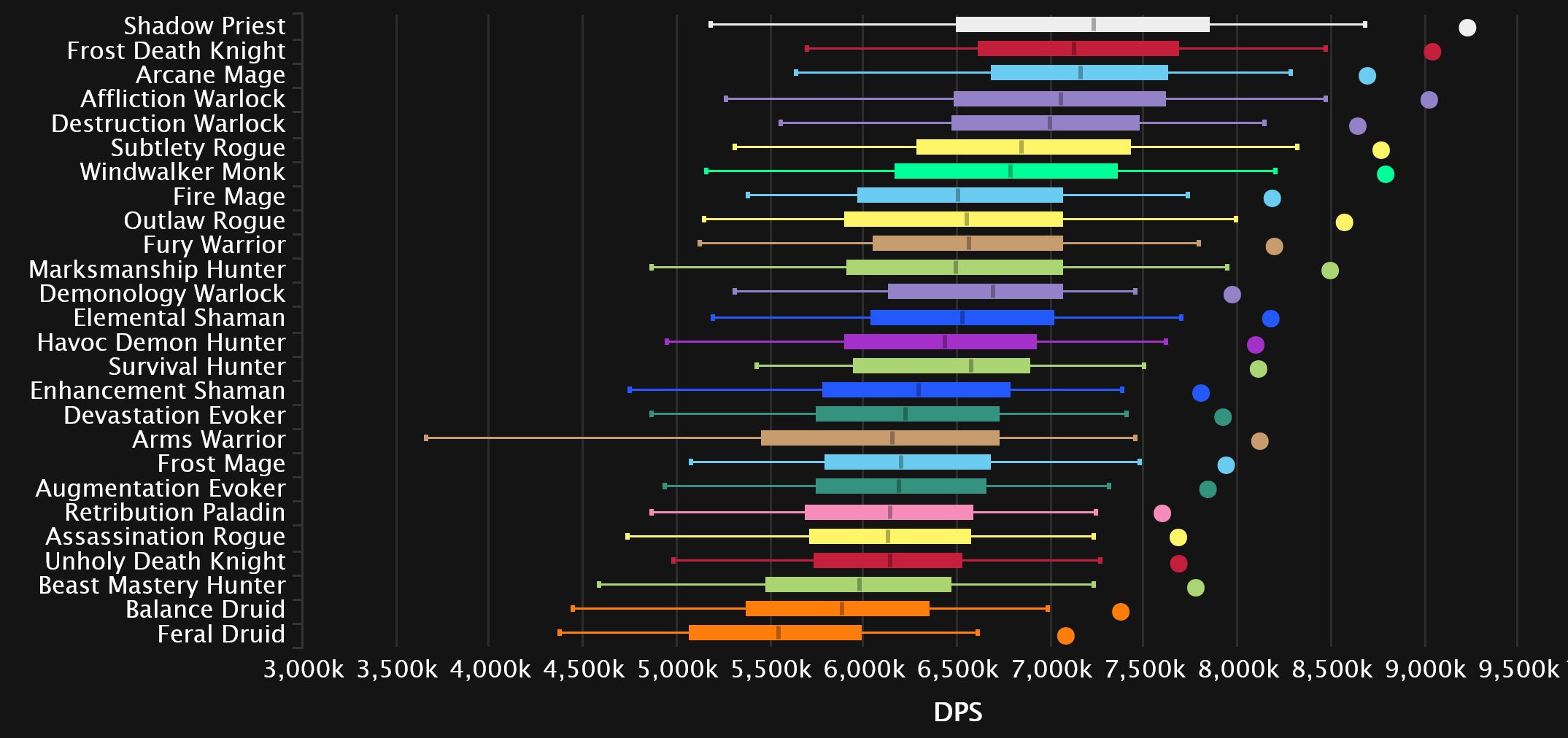Click the DPS axis title
Viewport: 1568px width, 738px height.
coord(957,712)
